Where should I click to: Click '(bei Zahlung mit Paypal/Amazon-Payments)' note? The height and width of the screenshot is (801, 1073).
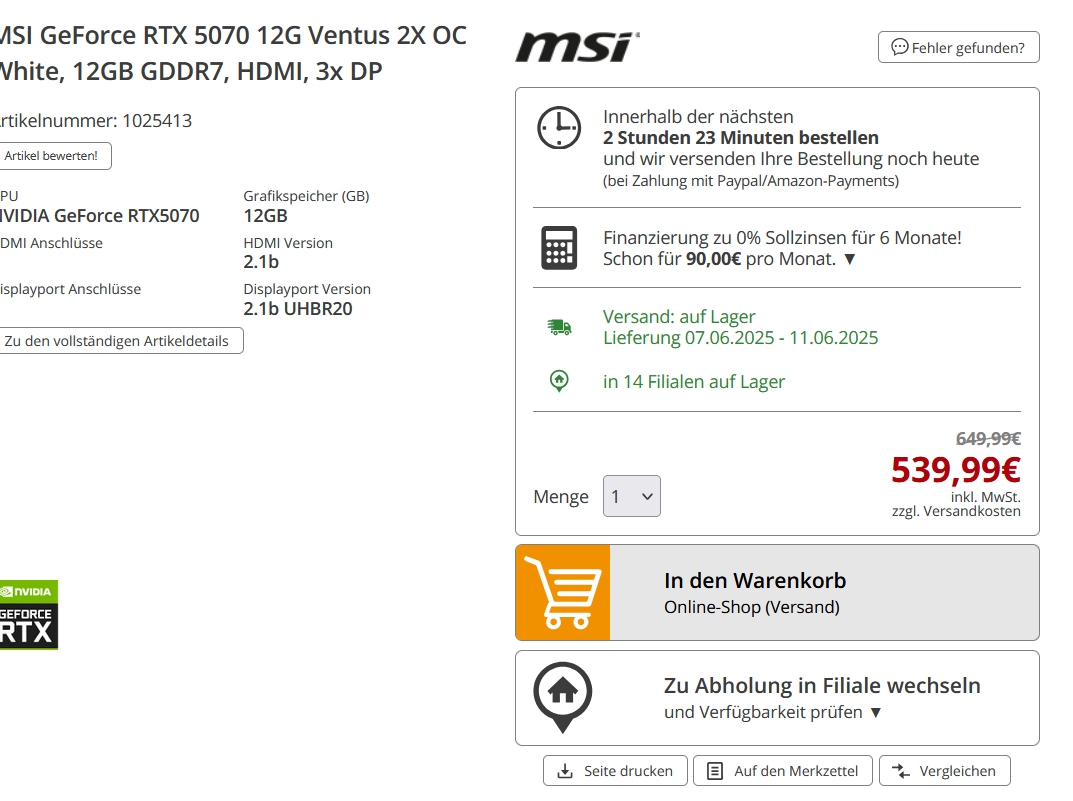(x=751, y=181)
